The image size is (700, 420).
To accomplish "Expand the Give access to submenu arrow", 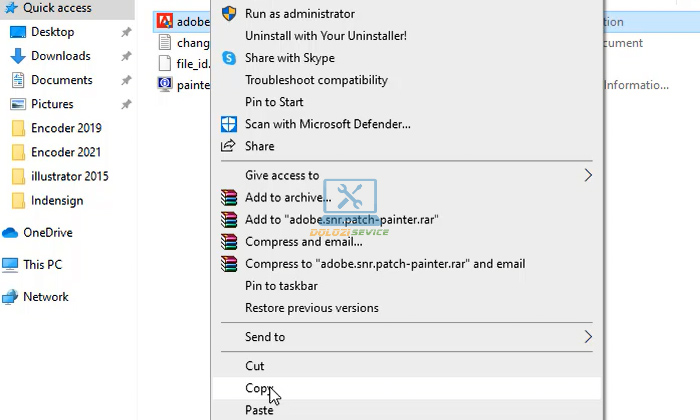I will click(x=588, y=175).
